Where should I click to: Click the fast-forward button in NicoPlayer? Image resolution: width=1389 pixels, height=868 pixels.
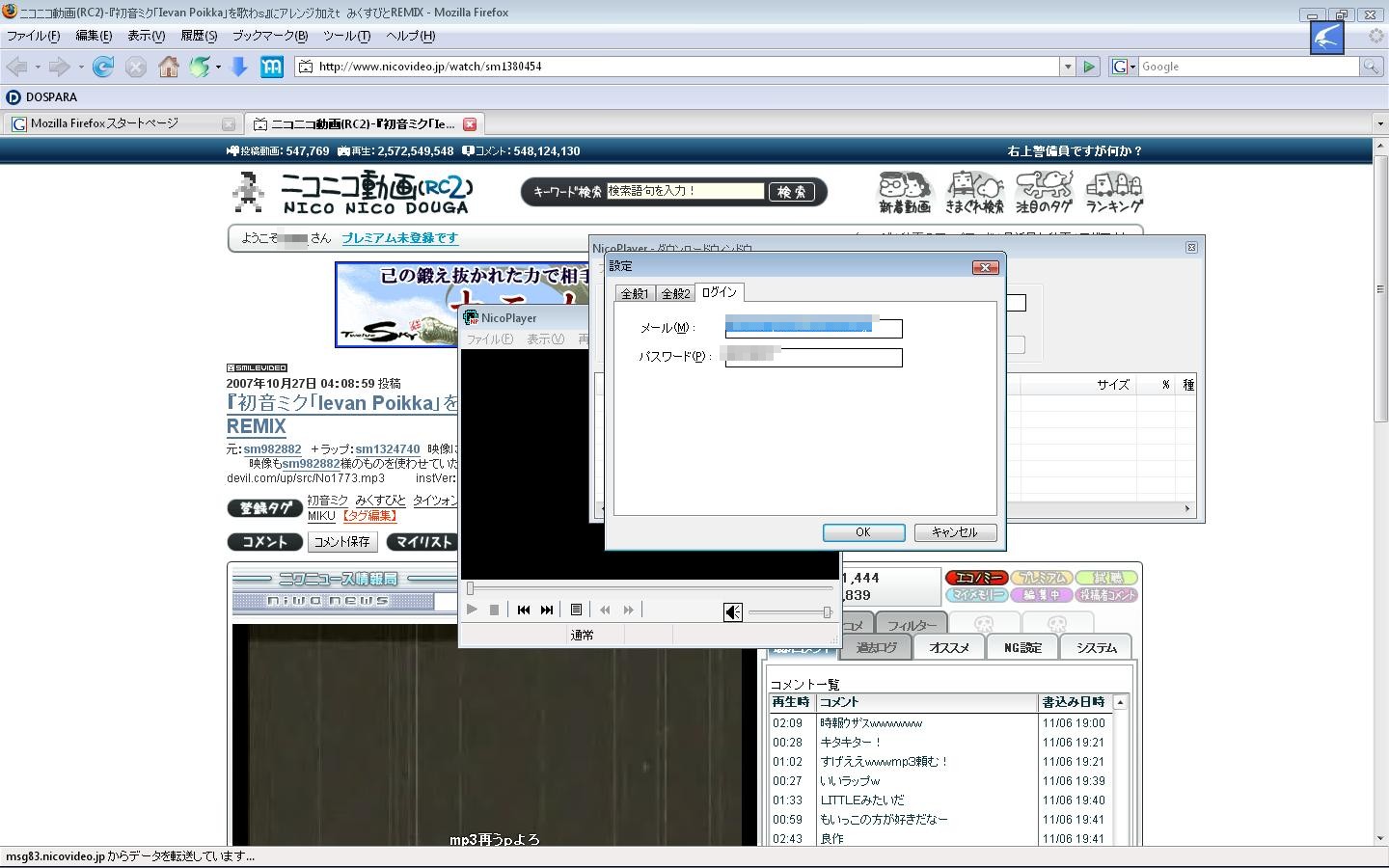click(x=629, y=610)
